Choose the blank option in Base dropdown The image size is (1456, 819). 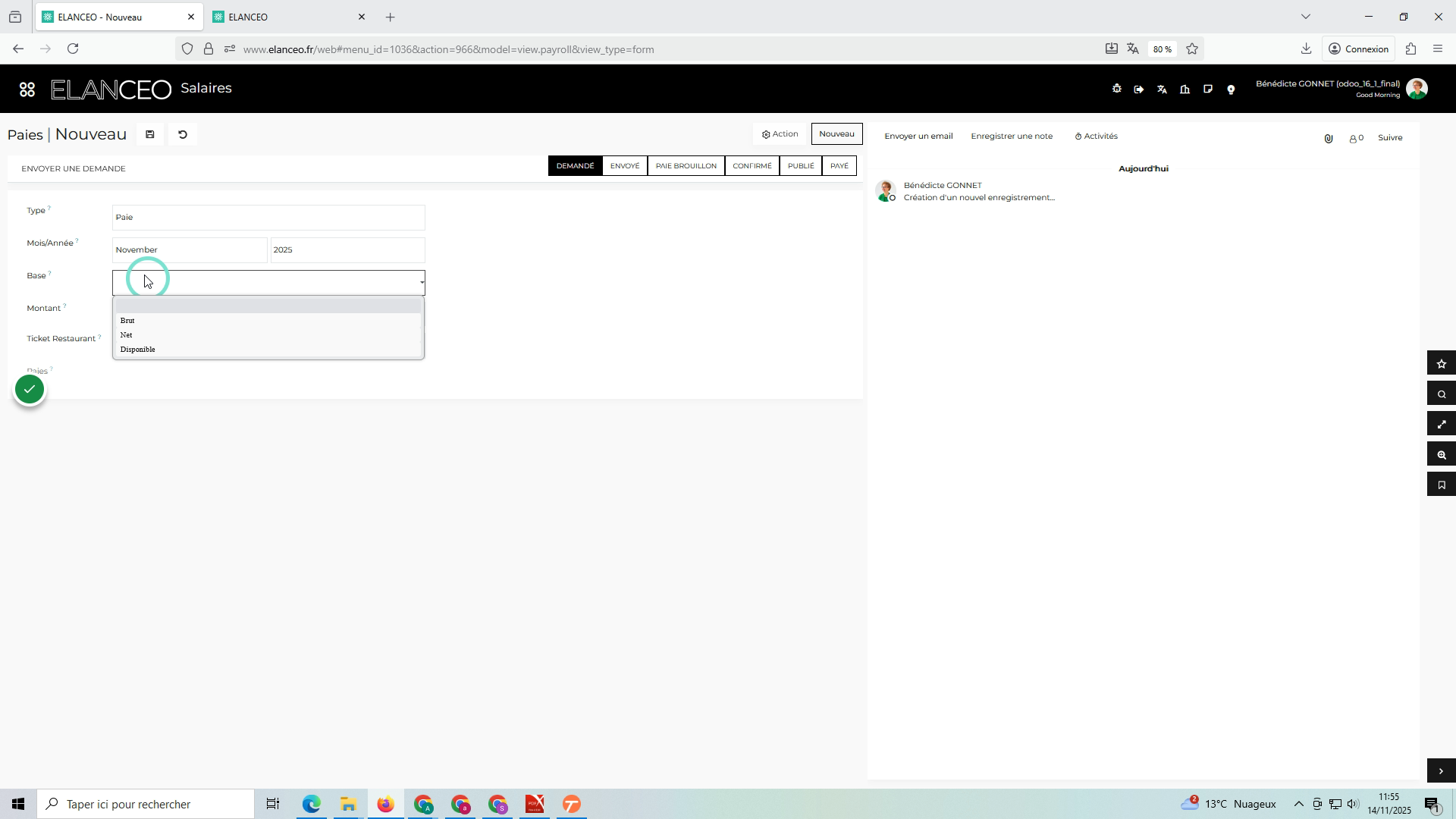point(268,306)
